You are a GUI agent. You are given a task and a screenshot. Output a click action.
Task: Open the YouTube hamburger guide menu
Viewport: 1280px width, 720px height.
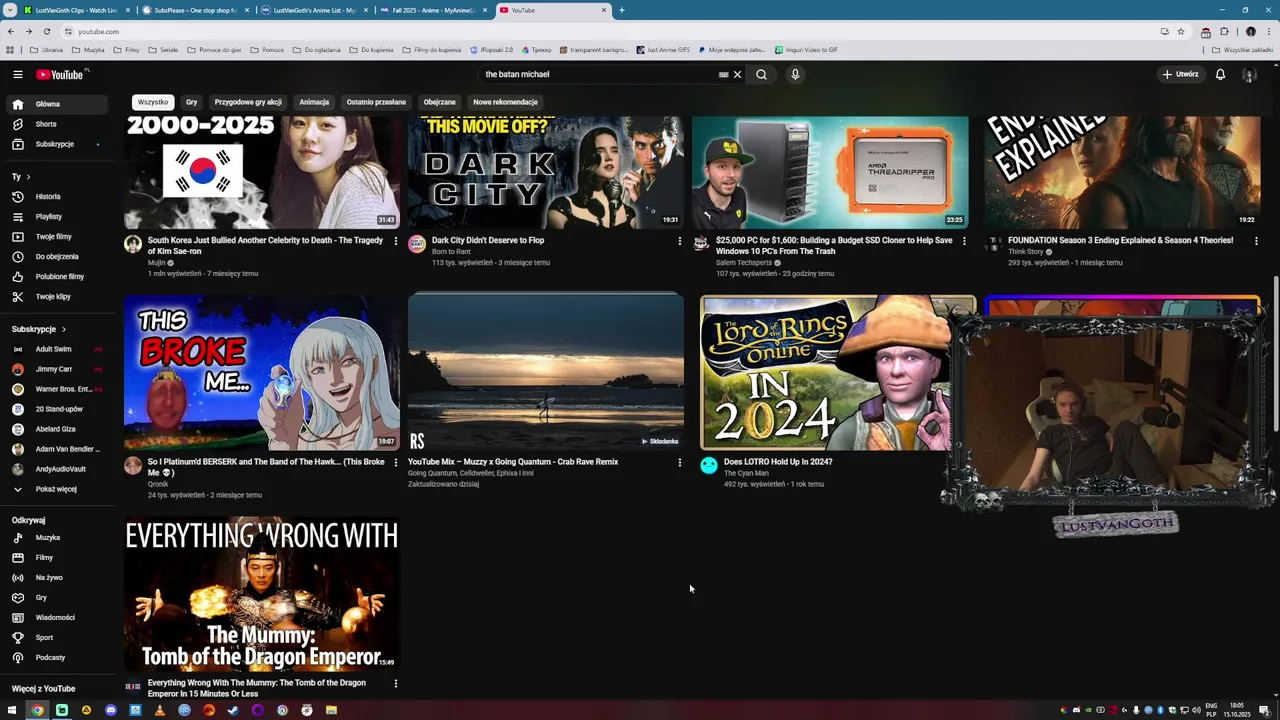click(x=17, y=74)
